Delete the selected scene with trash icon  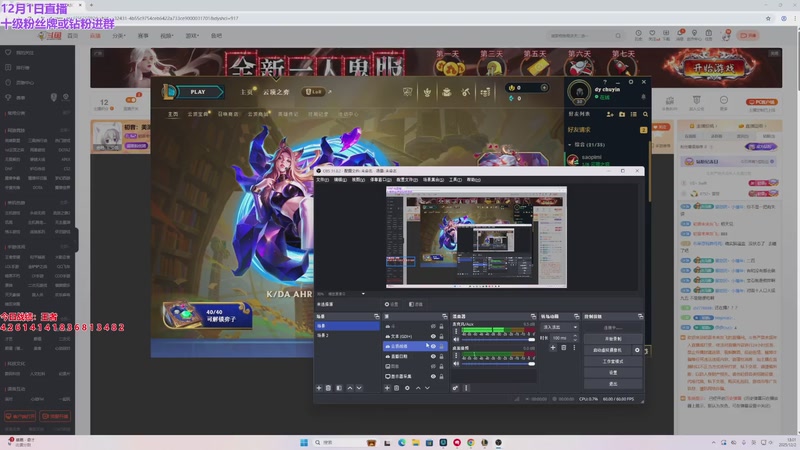click(329, 388)
